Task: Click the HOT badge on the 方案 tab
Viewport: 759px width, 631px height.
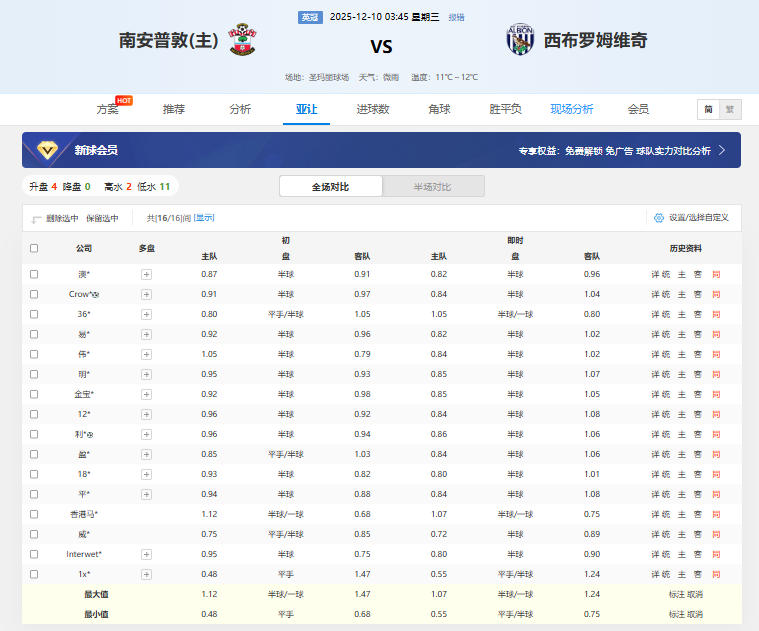Action: point(124,100)
